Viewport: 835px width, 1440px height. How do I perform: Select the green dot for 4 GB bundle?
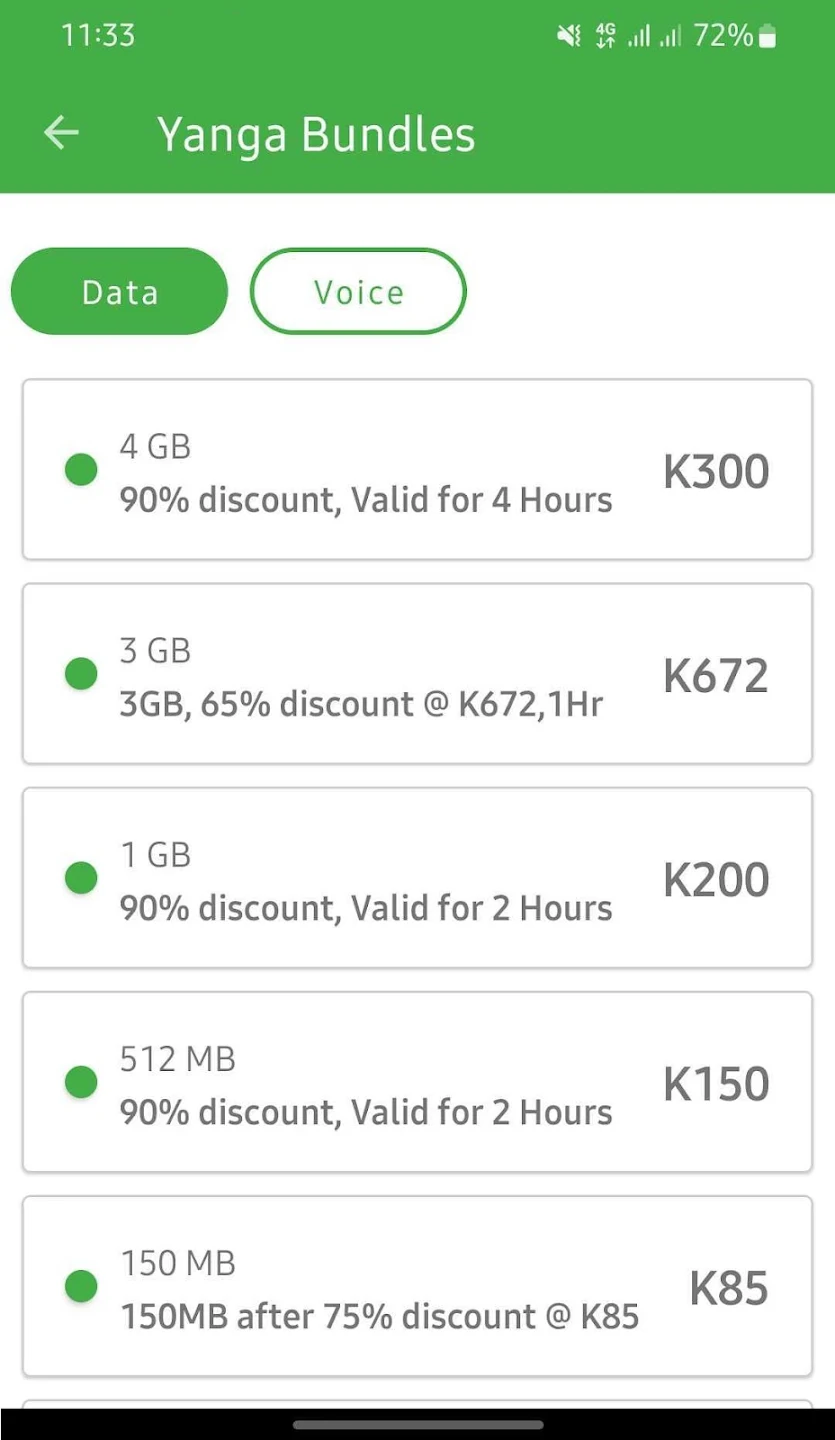(x=81, y=470)
